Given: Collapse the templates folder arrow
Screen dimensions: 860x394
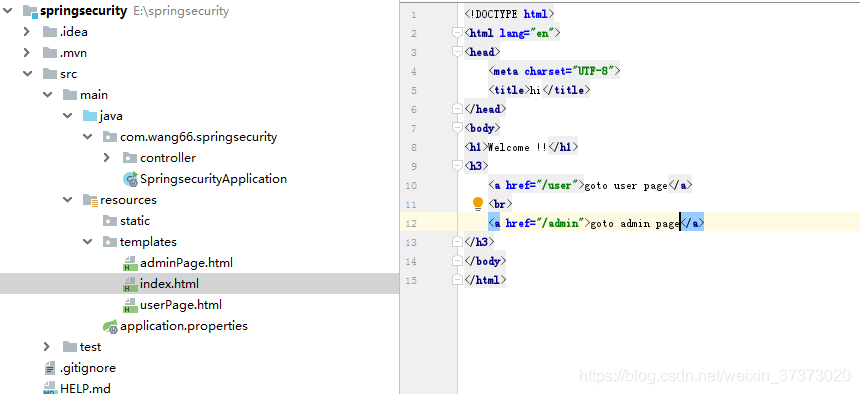Looking at the screenshot, I should pyautogui.click(x=88, y=242).
